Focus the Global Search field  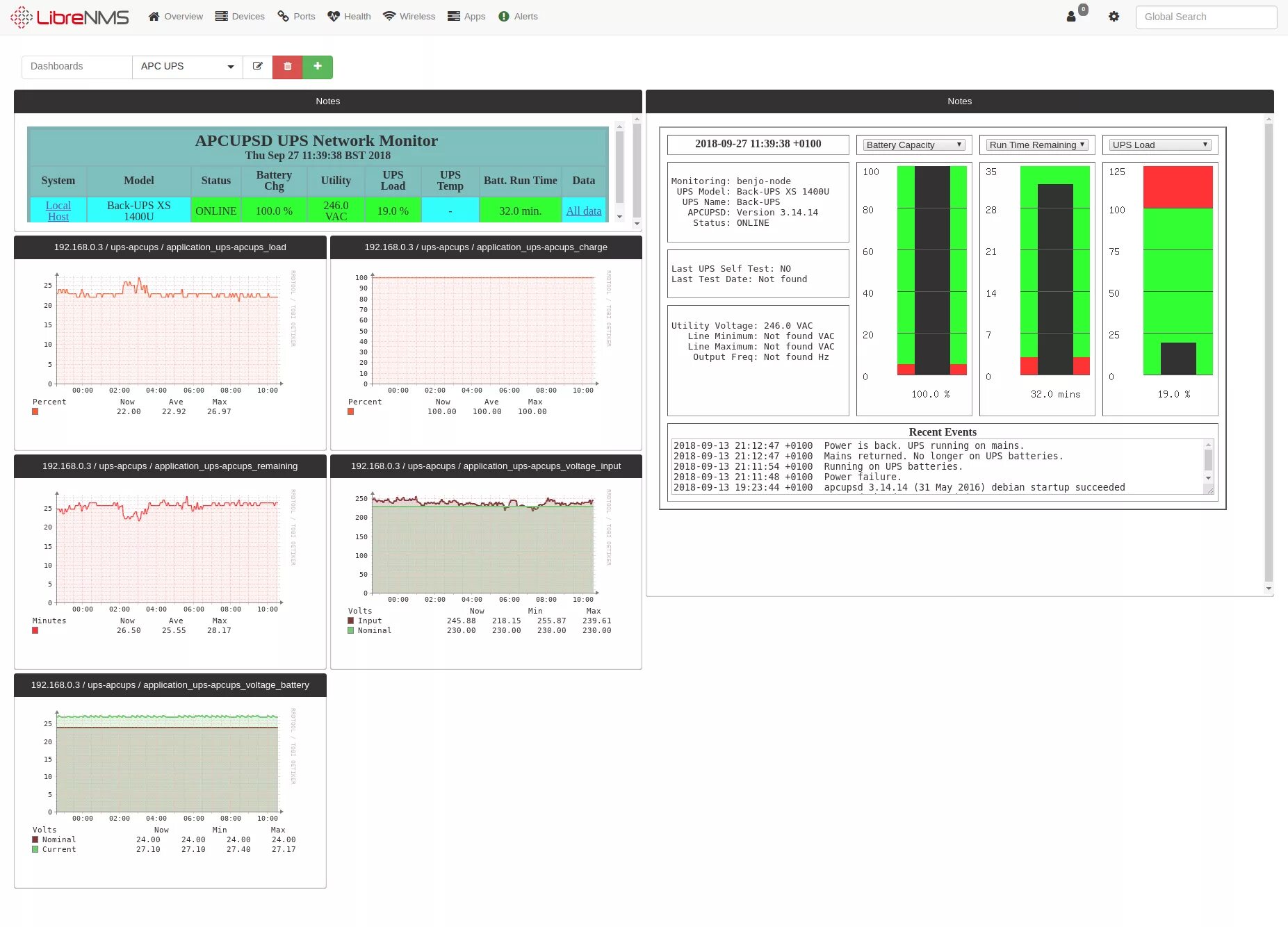(1206, 17)
